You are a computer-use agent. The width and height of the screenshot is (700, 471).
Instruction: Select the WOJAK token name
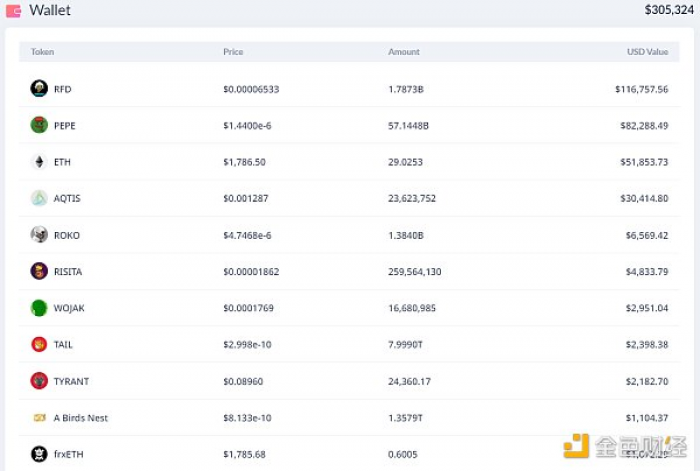click(69, 308)
